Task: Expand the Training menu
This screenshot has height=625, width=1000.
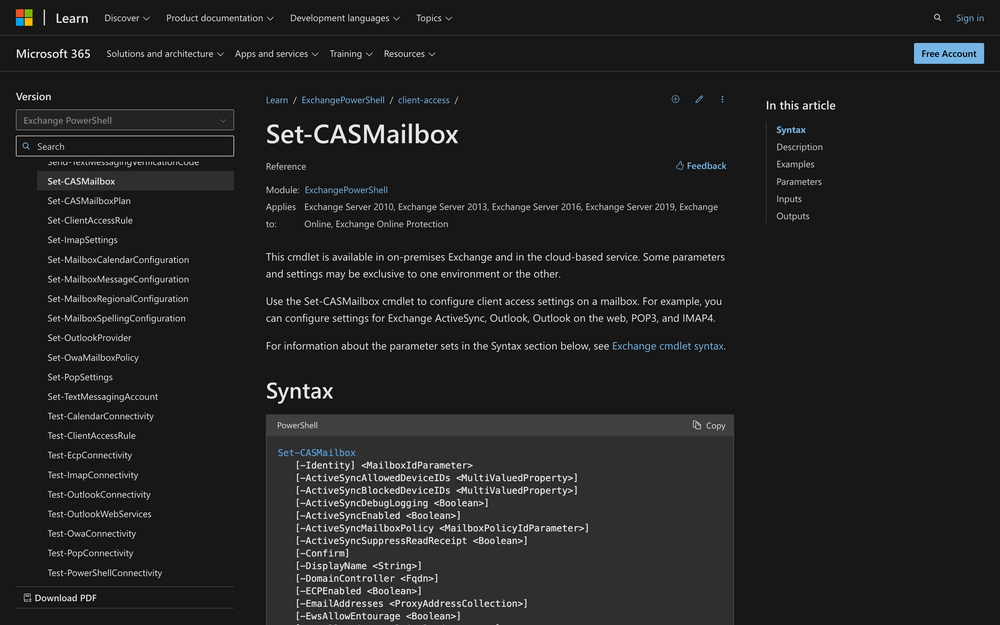Action: tap(351, 54)
